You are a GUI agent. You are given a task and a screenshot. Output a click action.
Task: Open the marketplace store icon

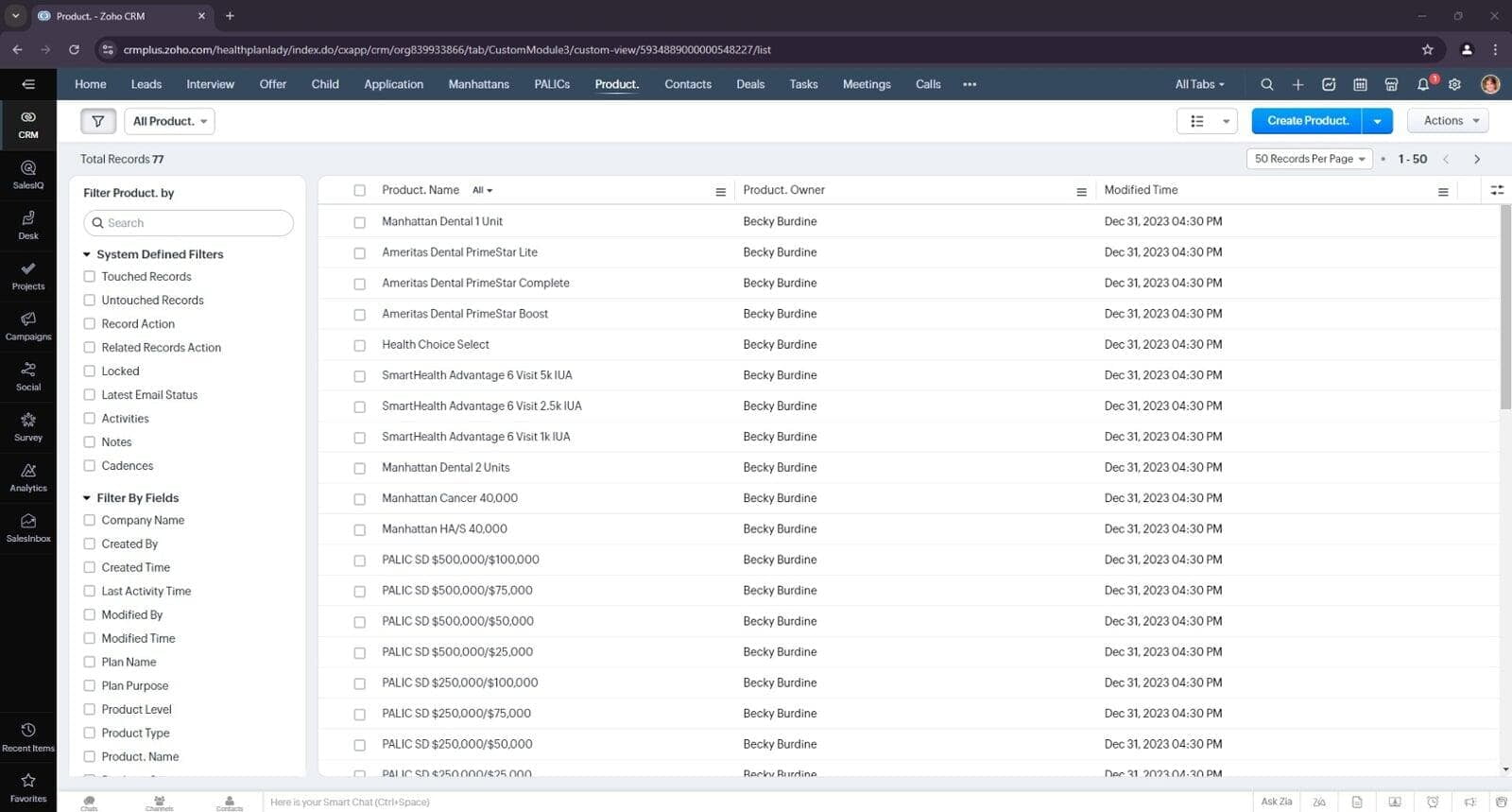[1391, 84]
